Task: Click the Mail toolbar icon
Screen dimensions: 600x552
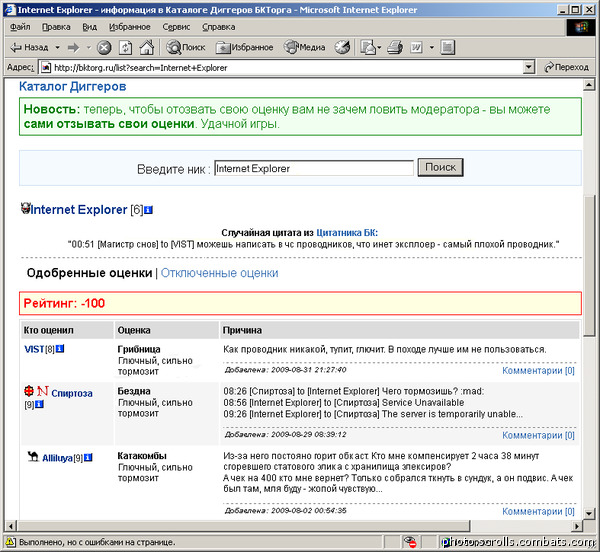Action: 367,47
